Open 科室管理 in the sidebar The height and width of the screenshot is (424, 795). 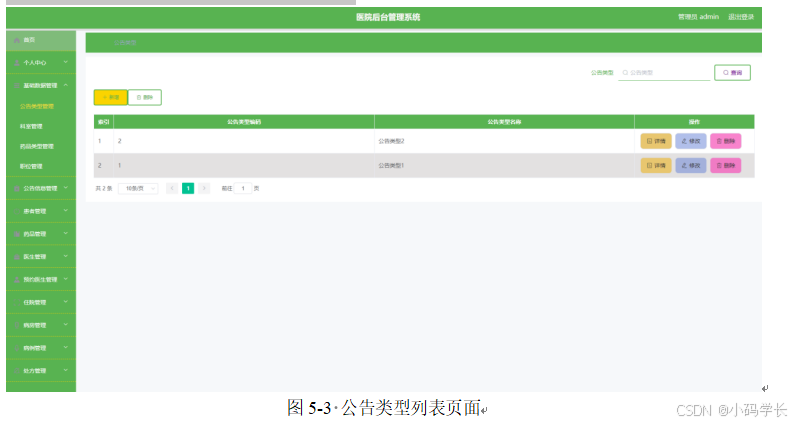point(31,126)
